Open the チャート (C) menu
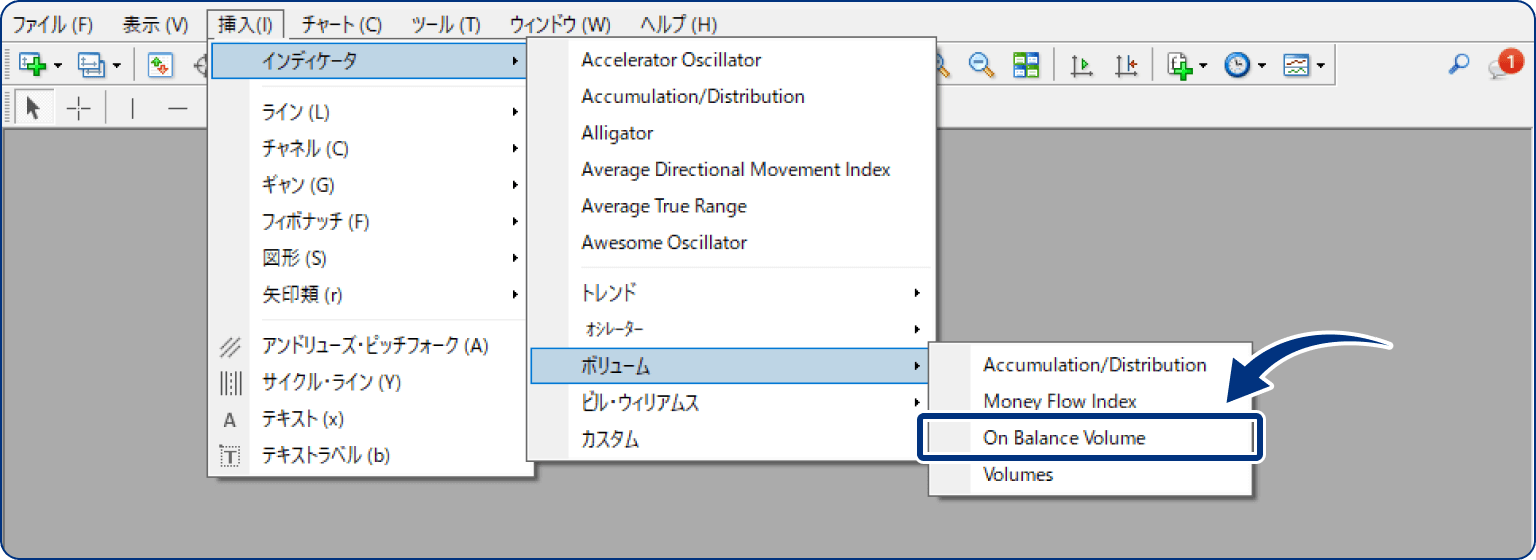The width and height of the screenshot is (1536, 560). (x=341, y=24)
